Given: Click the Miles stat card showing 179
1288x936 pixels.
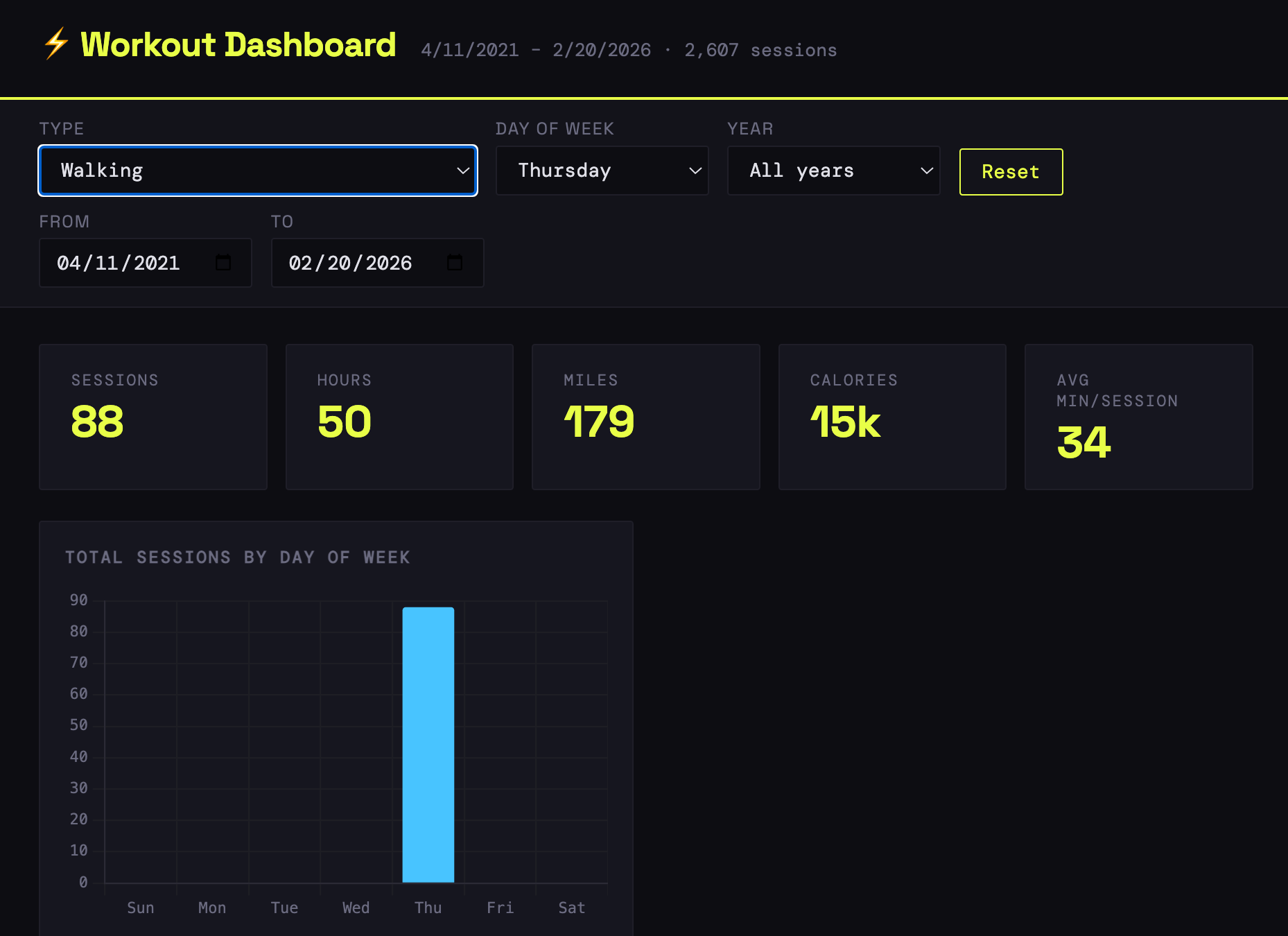Looking at the screenshot, I should coord(645,417).
